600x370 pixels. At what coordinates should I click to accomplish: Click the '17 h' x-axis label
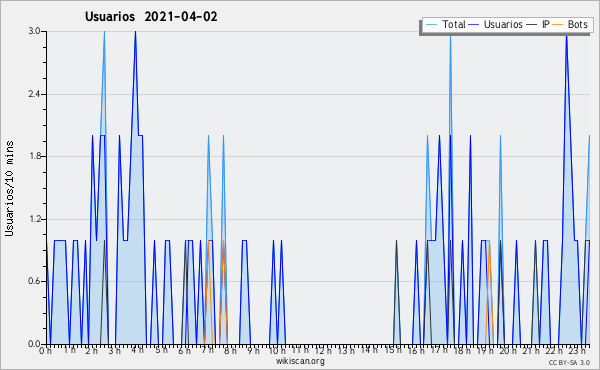[439, 350]
